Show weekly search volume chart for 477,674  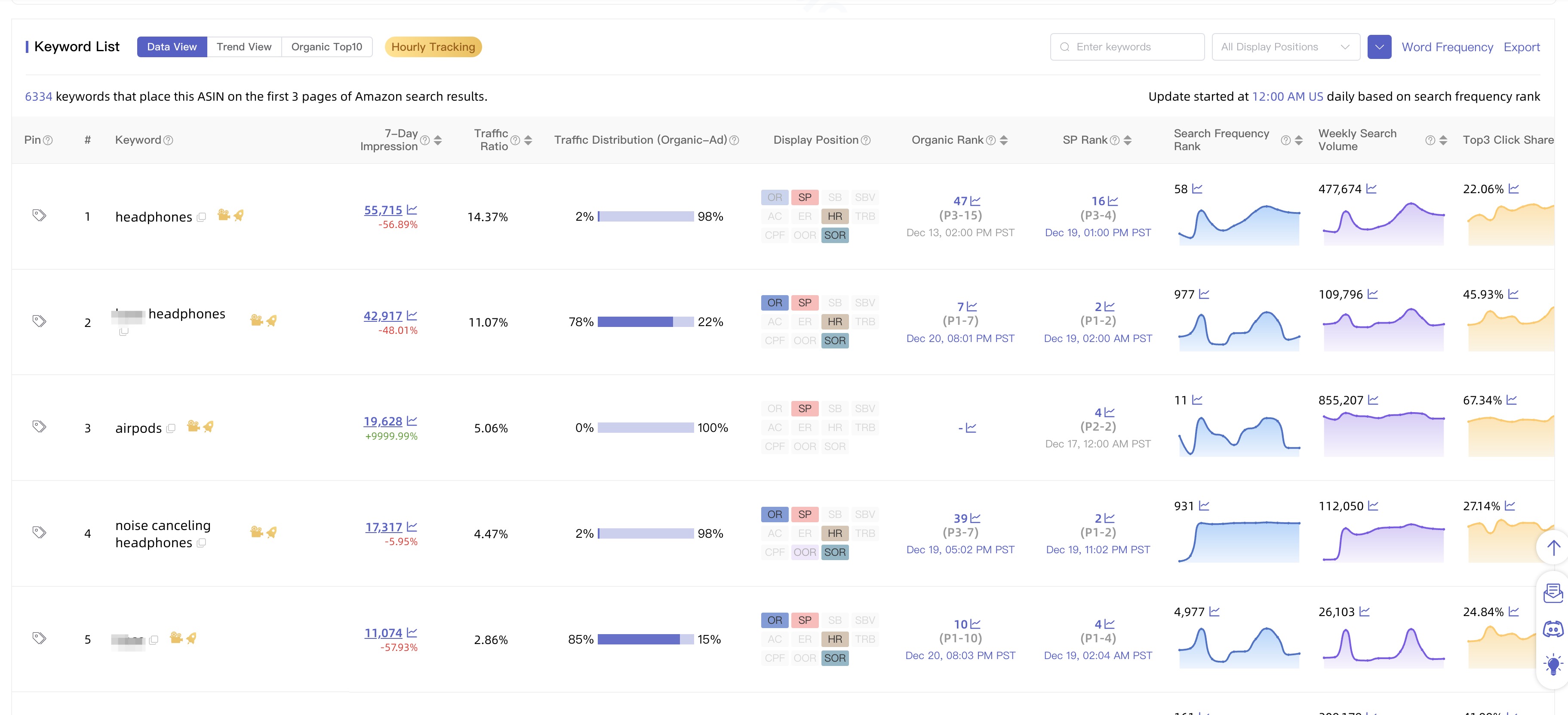click(1371, 189)
